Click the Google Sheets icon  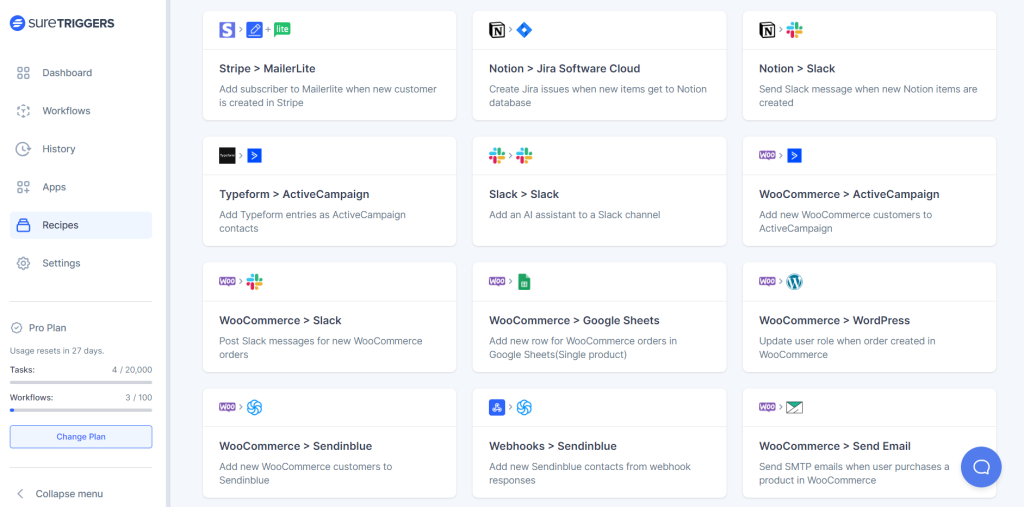tap(524, 282)
